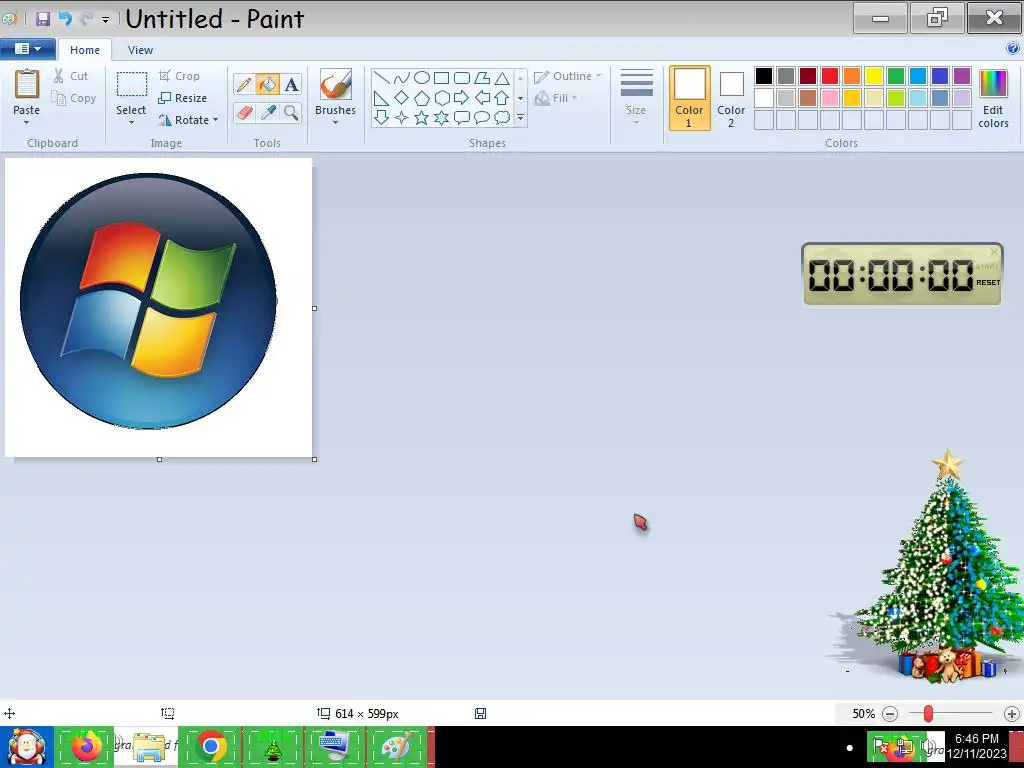Choose the Oval shape
Screen dimensions: 1024x768
(x=422, y=78)
